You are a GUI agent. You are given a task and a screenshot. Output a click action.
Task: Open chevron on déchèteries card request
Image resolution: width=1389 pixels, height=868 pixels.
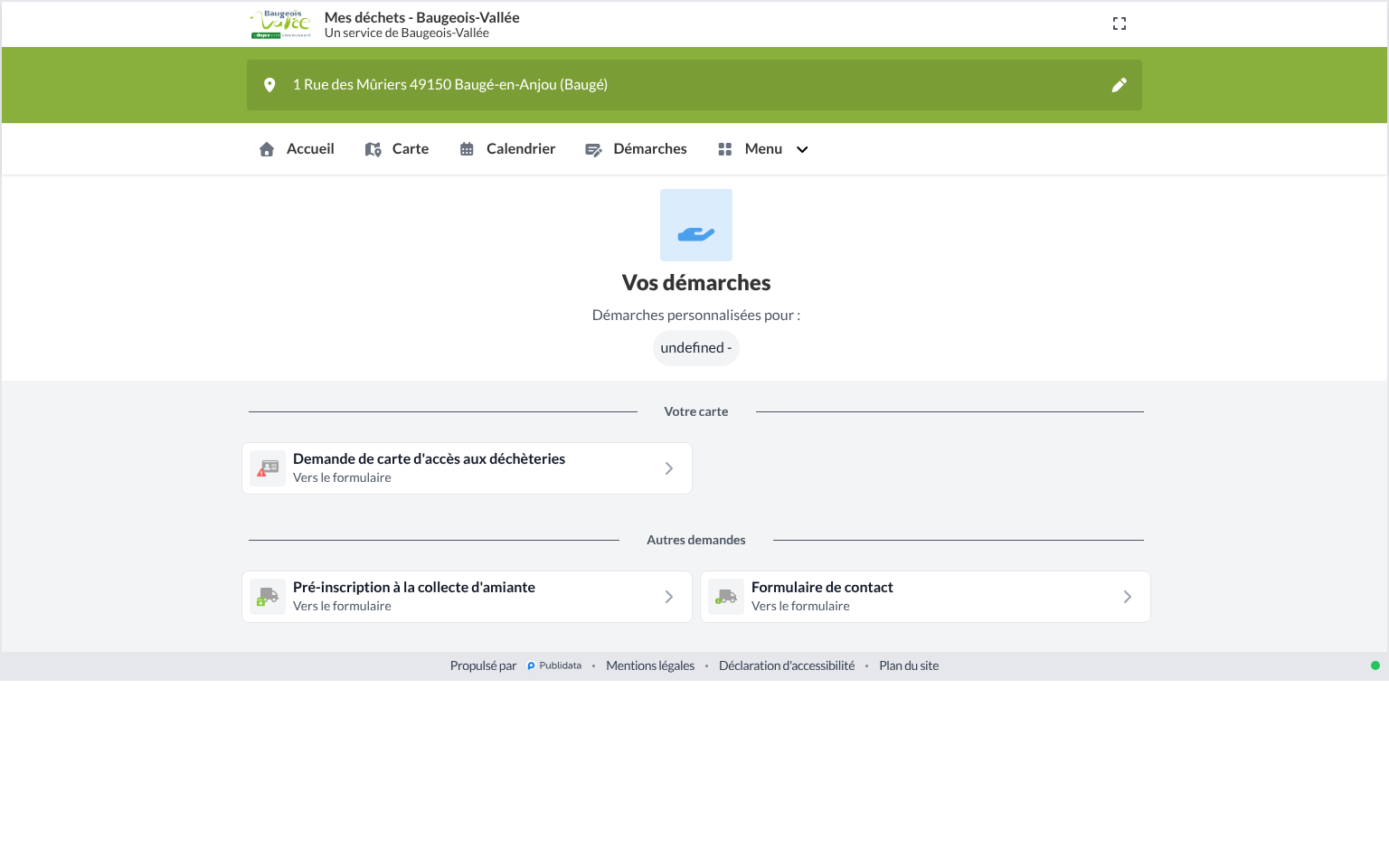point(669,468)
